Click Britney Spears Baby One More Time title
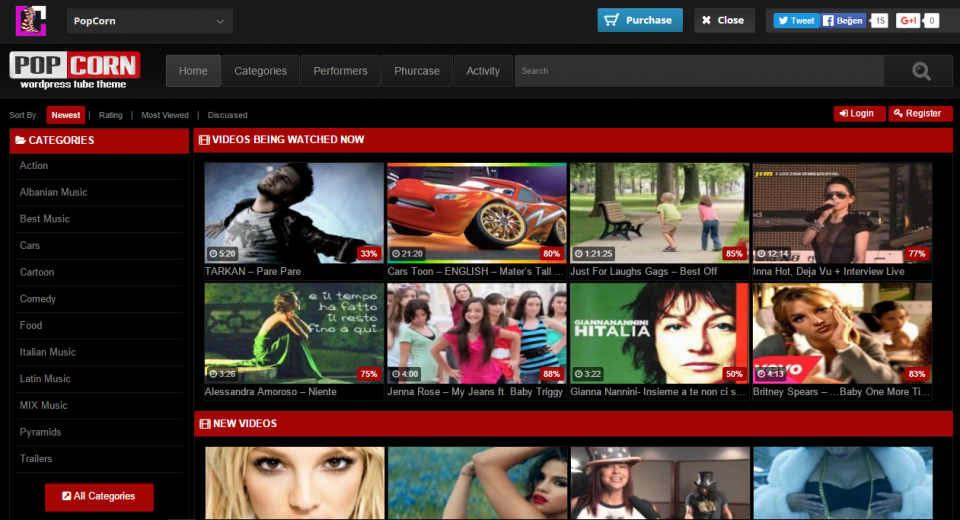The image size is (960, 520). 841,392
